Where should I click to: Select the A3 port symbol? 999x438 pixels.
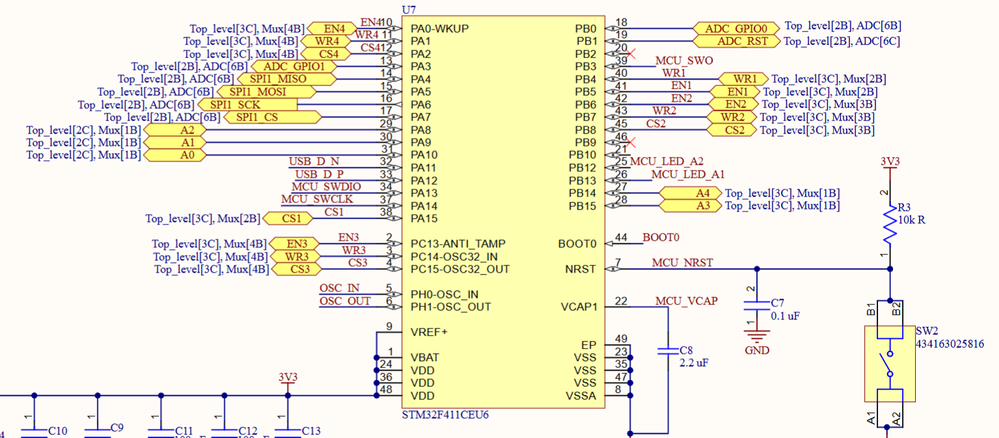click(690, 206)
